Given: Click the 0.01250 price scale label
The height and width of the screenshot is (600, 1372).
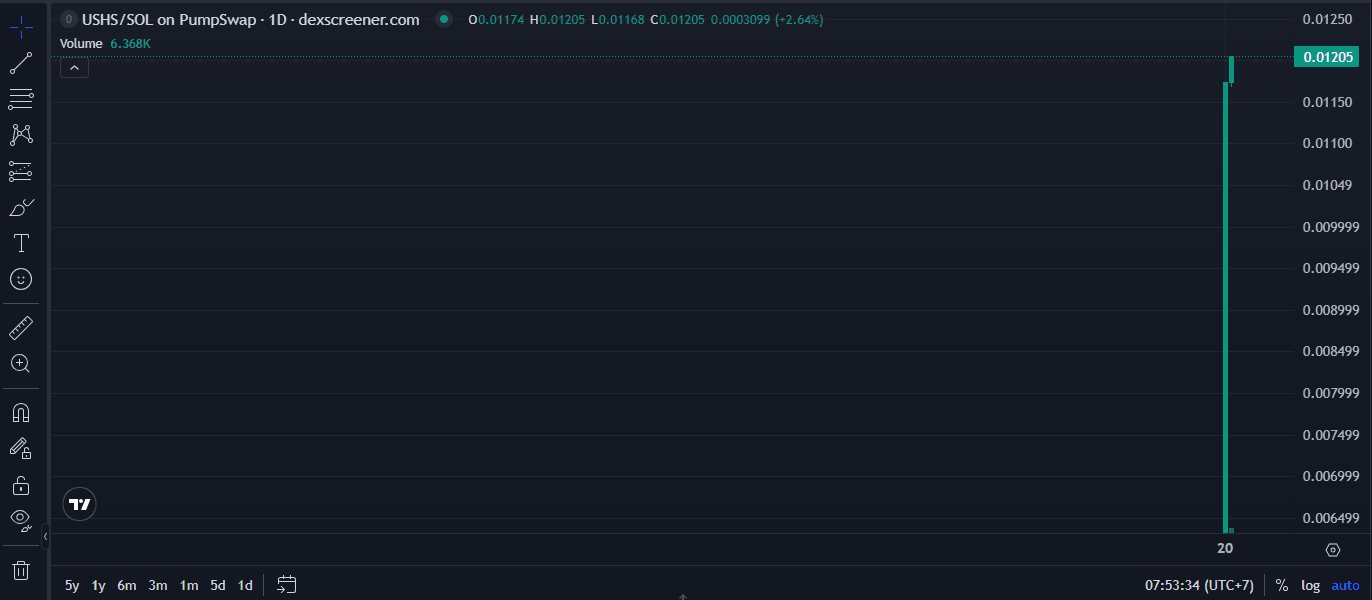Looking at the screenshot, I should point(1328,19).
